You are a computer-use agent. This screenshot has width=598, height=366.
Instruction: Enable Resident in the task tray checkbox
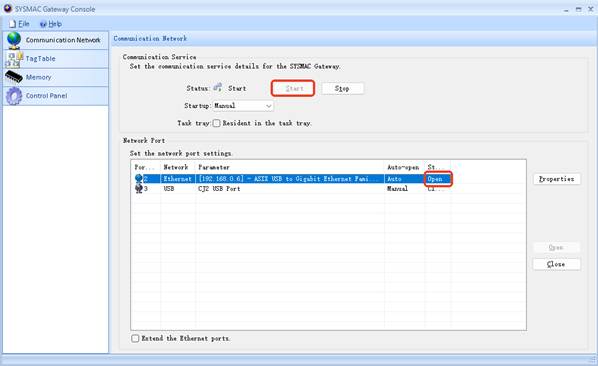tap(216, 123)
